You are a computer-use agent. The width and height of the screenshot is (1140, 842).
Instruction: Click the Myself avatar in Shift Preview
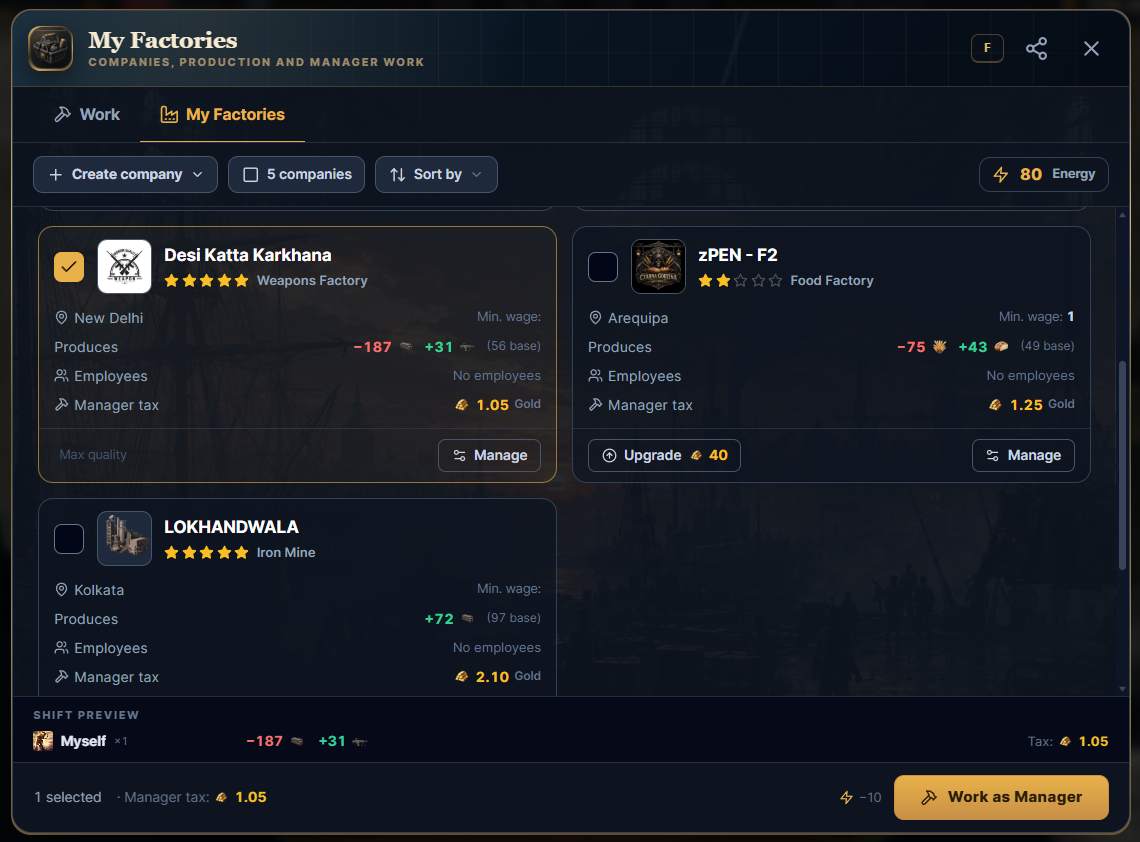pos(43,741)
